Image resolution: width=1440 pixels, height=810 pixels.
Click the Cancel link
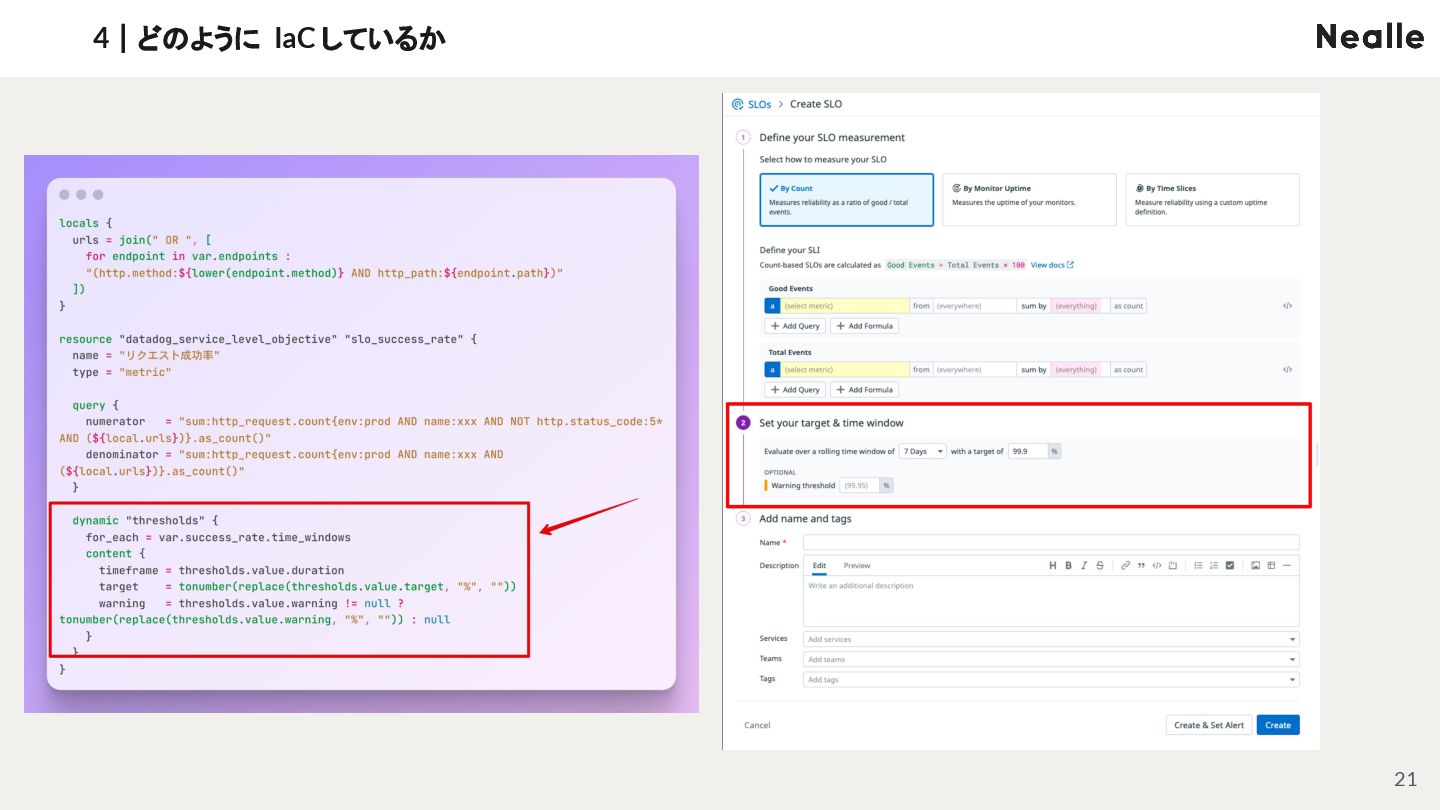point(757,725)
